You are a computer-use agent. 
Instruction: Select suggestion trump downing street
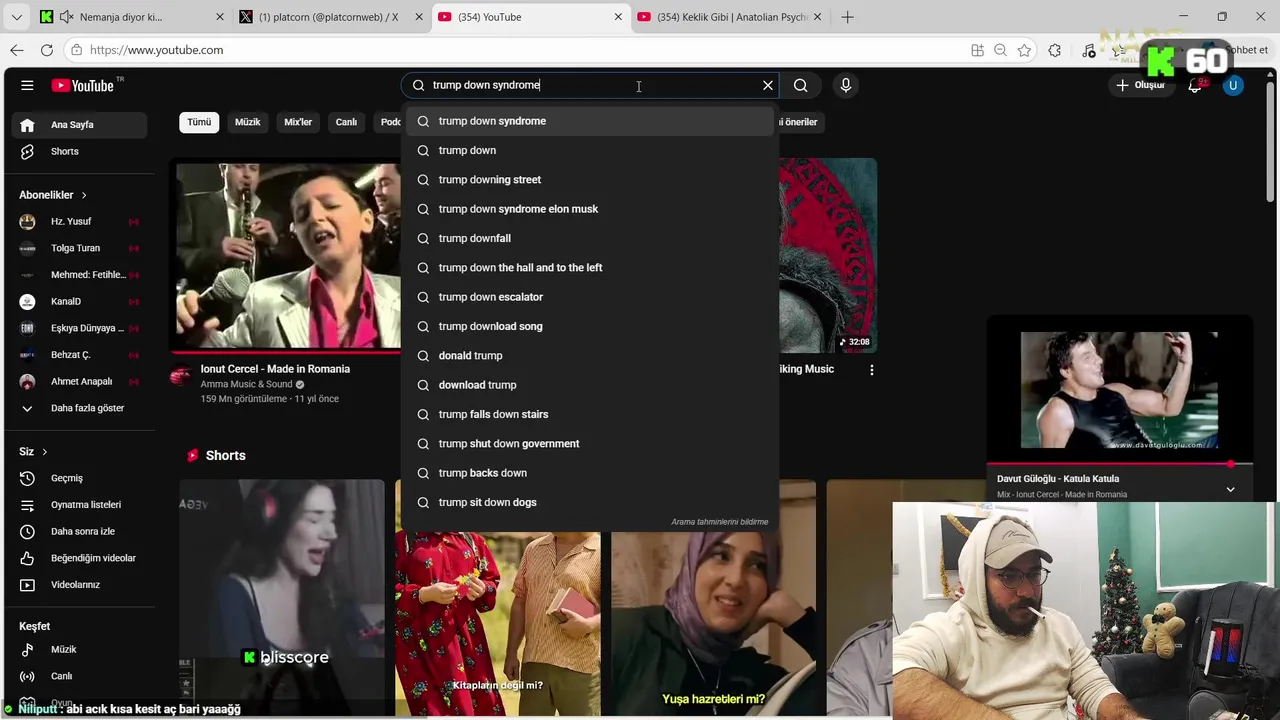pyautogui.click(x=590, y=180)
